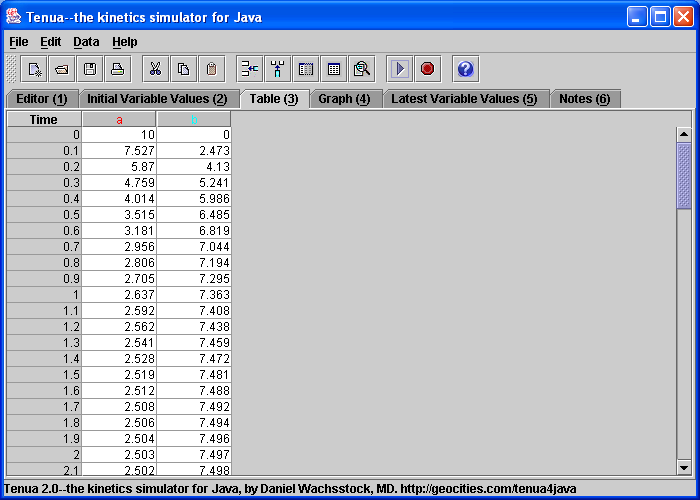700x500 pixels.
Task: Click the Print icon in toolbar
Action: click(x=118, y=69)
